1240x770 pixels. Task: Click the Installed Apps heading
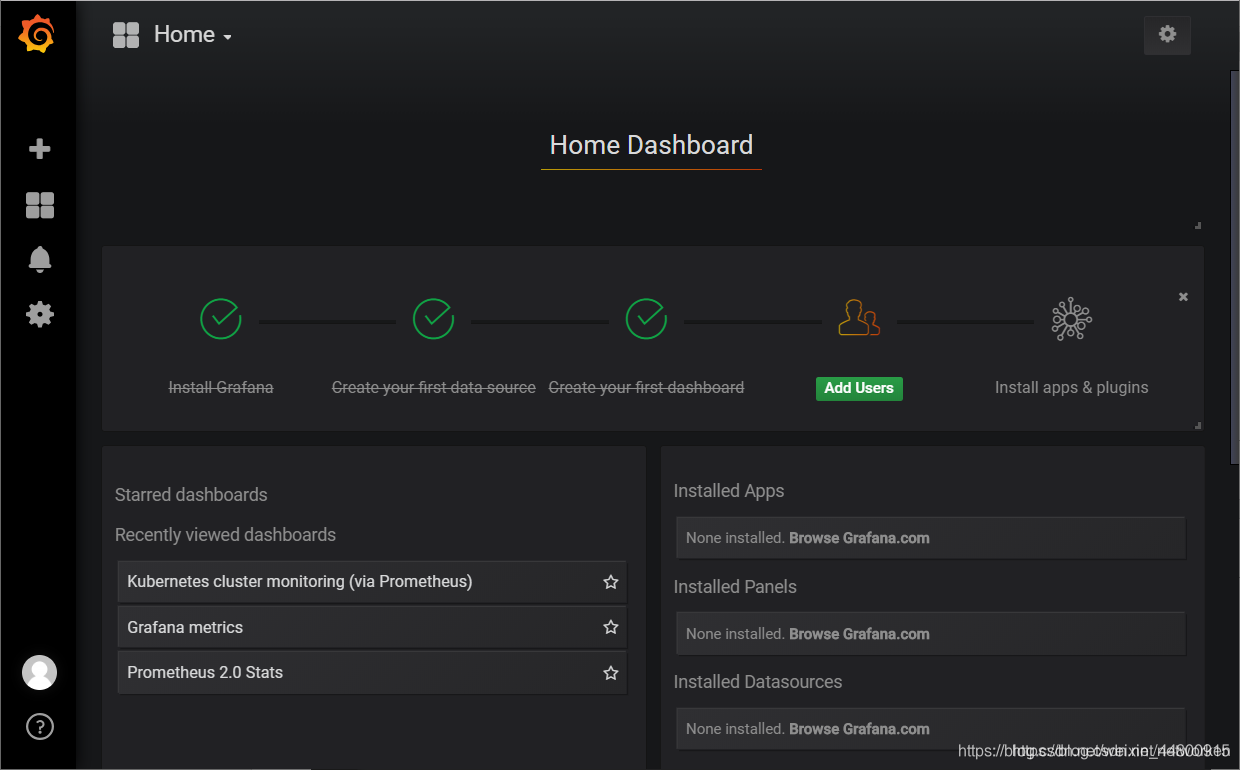click(x=729, y=491)
